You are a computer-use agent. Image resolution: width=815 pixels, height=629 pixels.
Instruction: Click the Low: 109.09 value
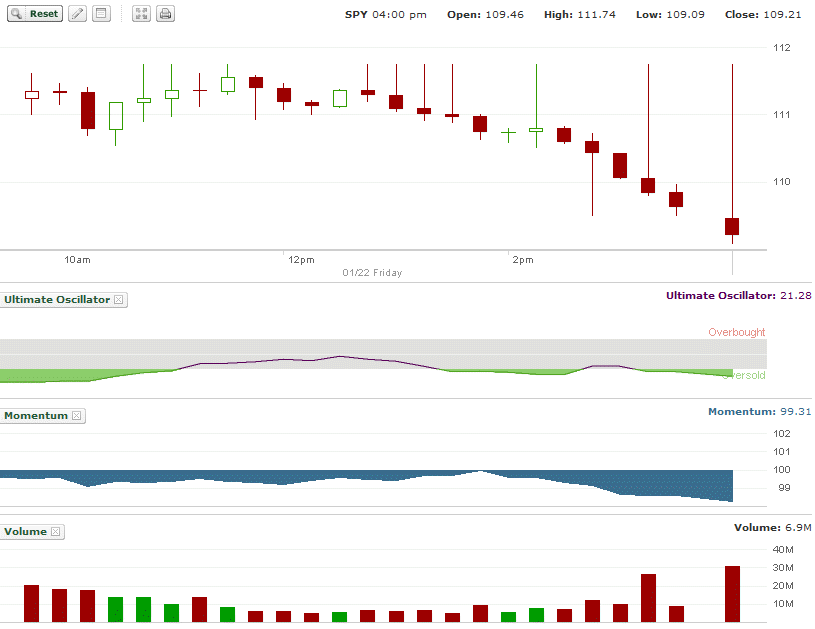pyautogui.click(x=671, y=15)
